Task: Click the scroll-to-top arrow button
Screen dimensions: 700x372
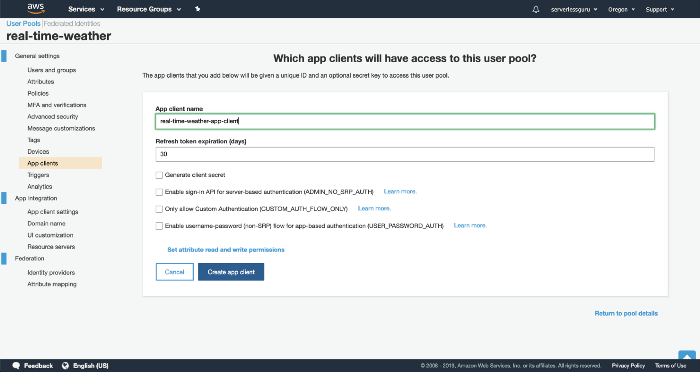Action: tap(687, 356)
